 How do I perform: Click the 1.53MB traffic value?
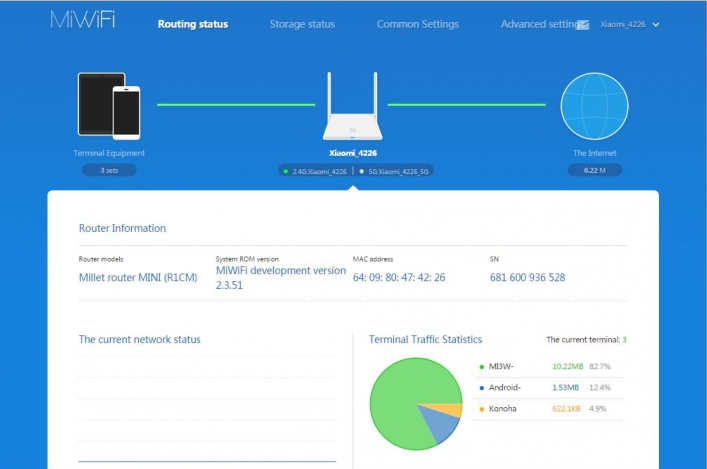click(x=565, y=387)
